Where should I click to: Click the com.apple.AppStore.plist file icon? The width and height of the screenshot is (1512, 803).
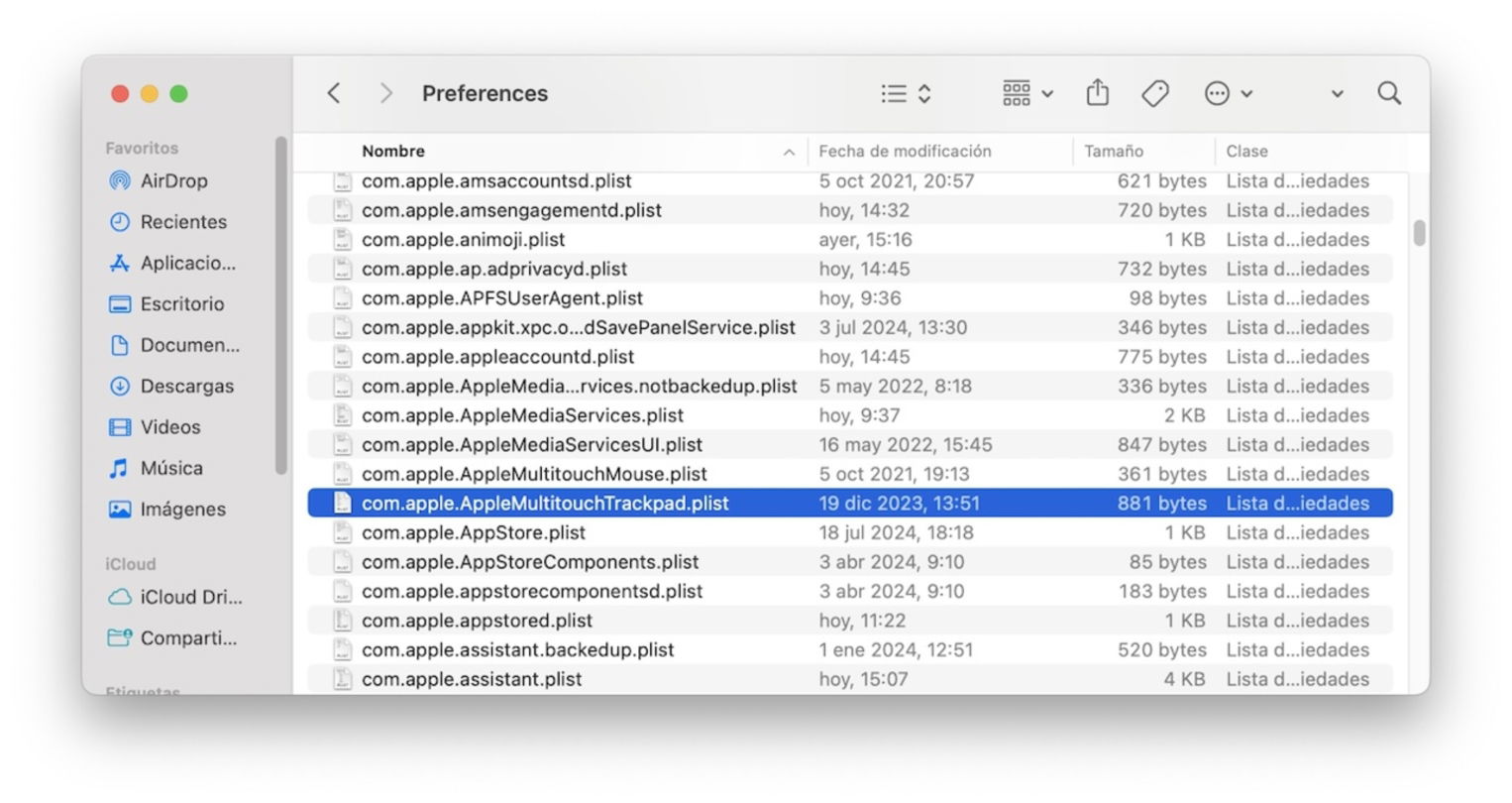point(342,532)
